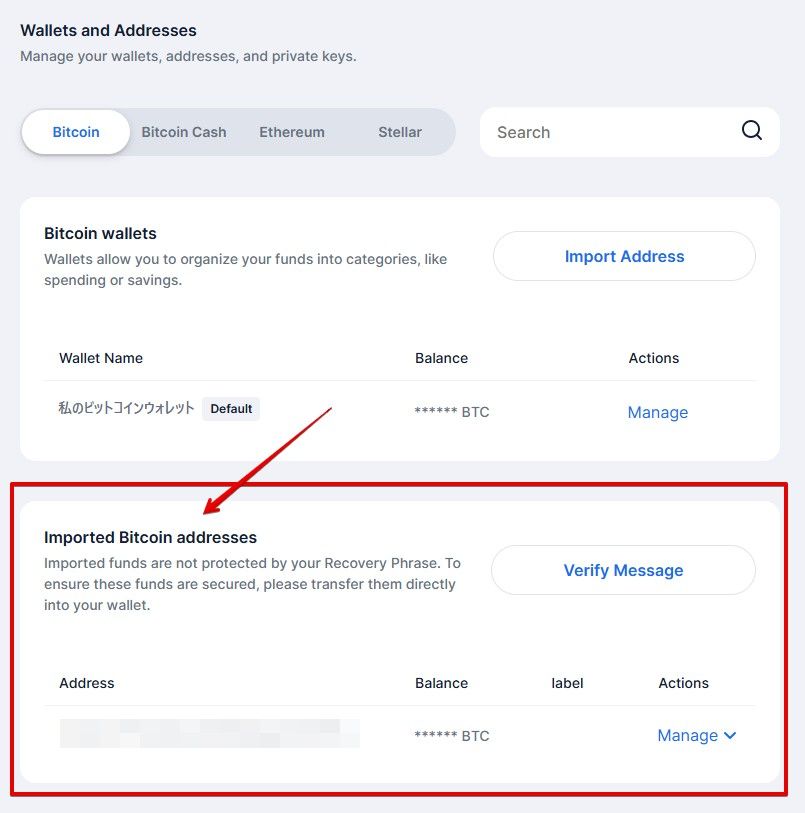Click the Default badge beside wallet name
The width and height of the screenshot is (805, 813).
click(231, 409)
